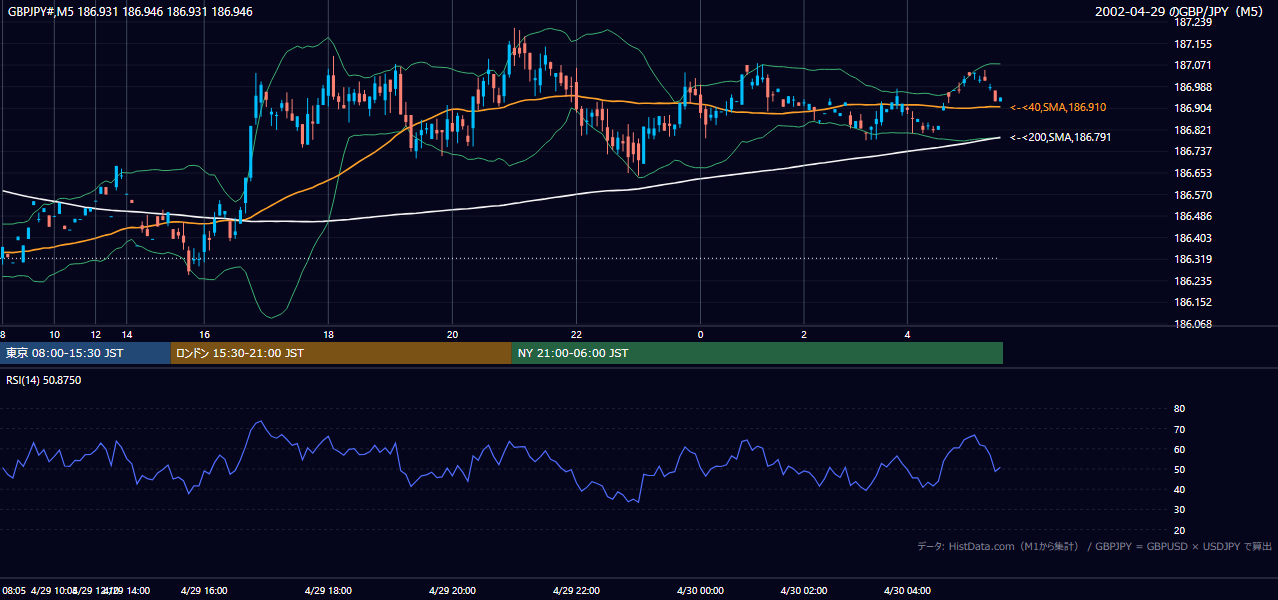Viewport: 1278px width, 600px height.
Task: Select the 186.403 price axis label
Action: click(1192, 238)
